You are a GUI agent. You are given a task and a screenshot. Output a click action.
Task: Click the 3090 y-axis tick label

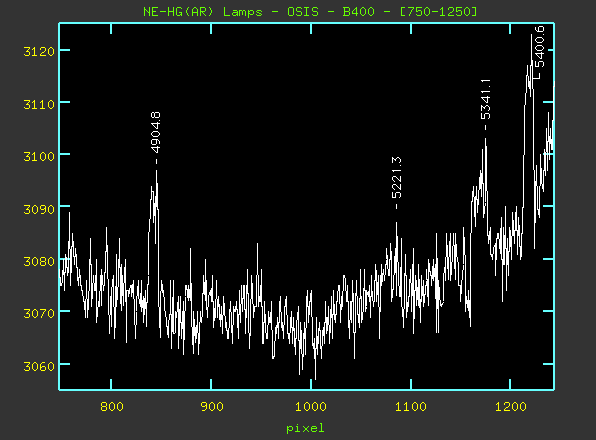pyautogui.click(x=39, y=209)
